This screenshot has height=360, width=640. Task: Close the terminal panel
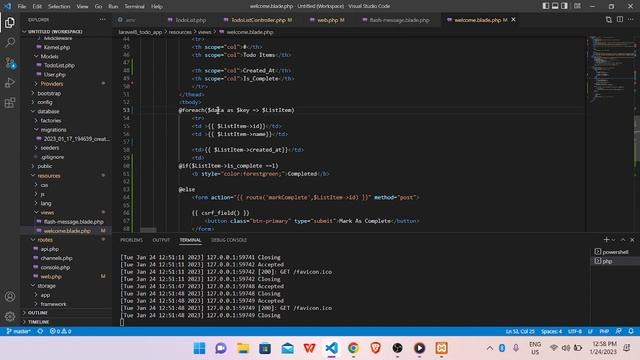pyautogui.click(x=632, y=240)
